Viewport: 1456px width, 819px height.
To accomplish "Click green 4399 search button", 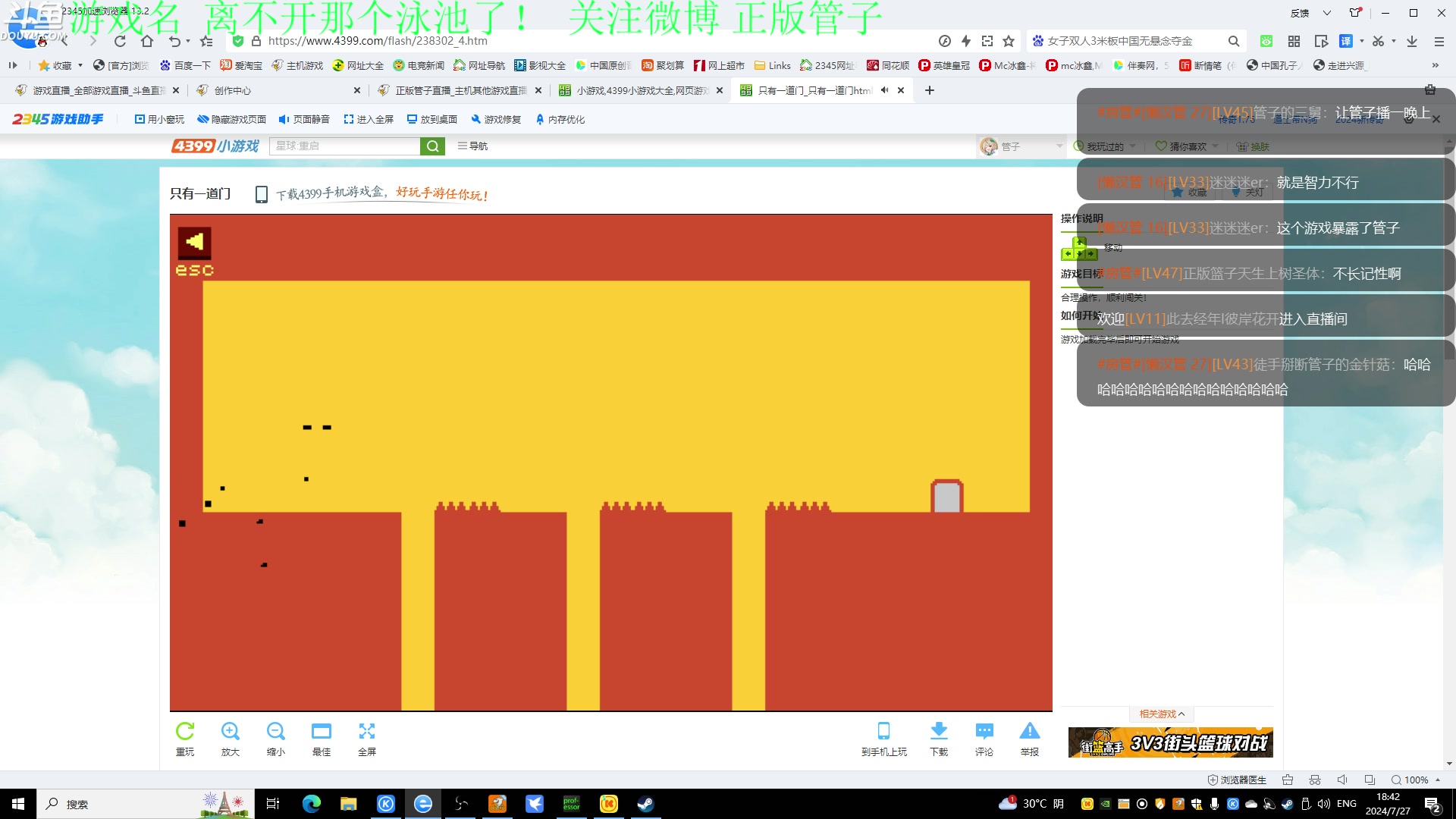I will [x=432, y=146].
